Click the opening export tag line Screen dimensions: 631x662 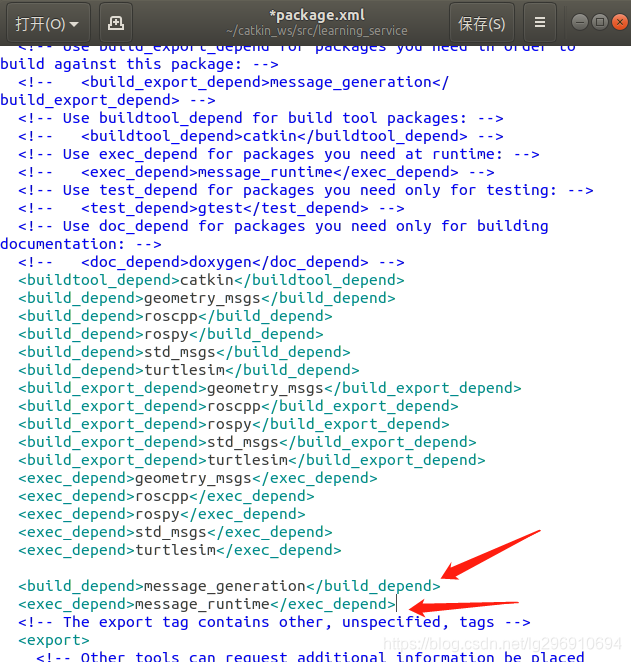coord(54,640)
